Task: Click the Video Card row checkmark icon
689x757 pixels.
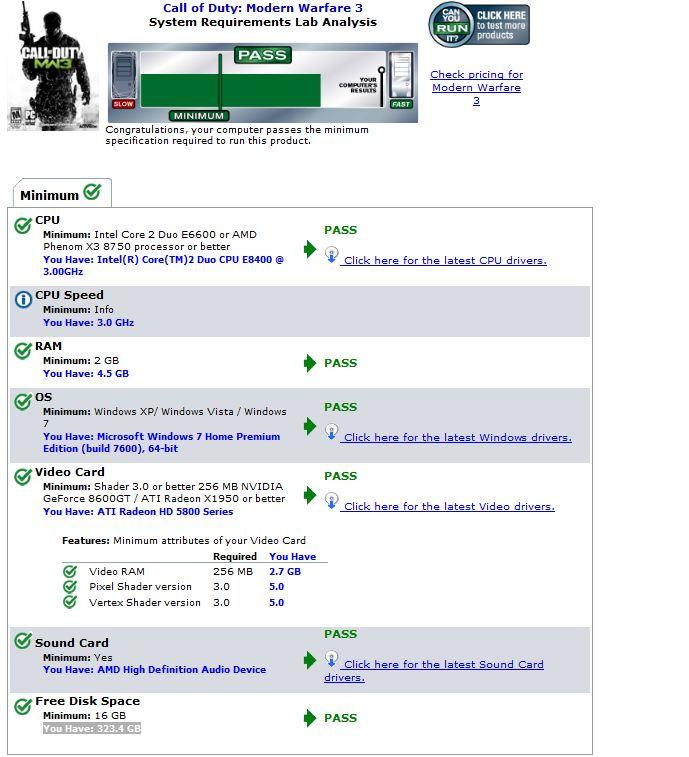Action: [23, 477]
